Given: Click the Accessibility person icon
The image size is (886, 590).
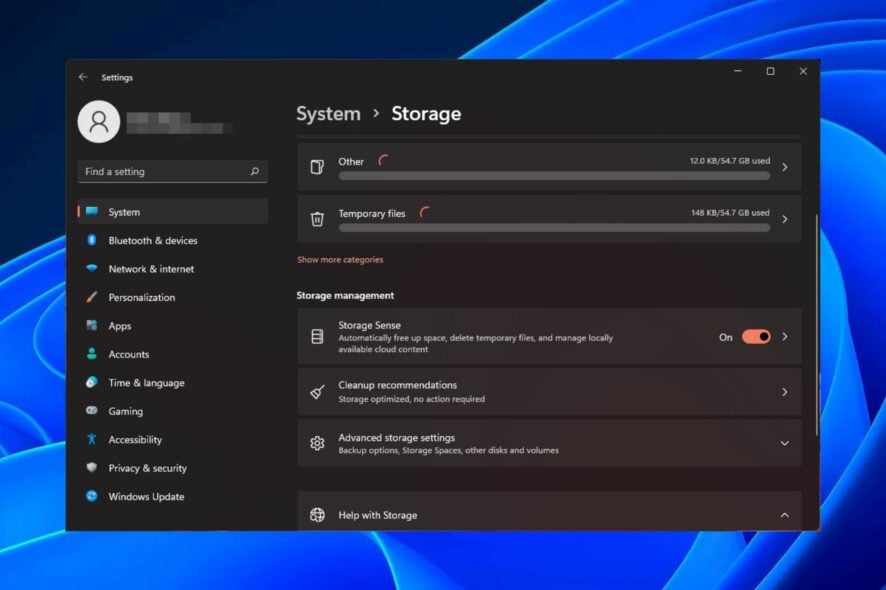Looking at the screenshot, I should pos(91,439).
